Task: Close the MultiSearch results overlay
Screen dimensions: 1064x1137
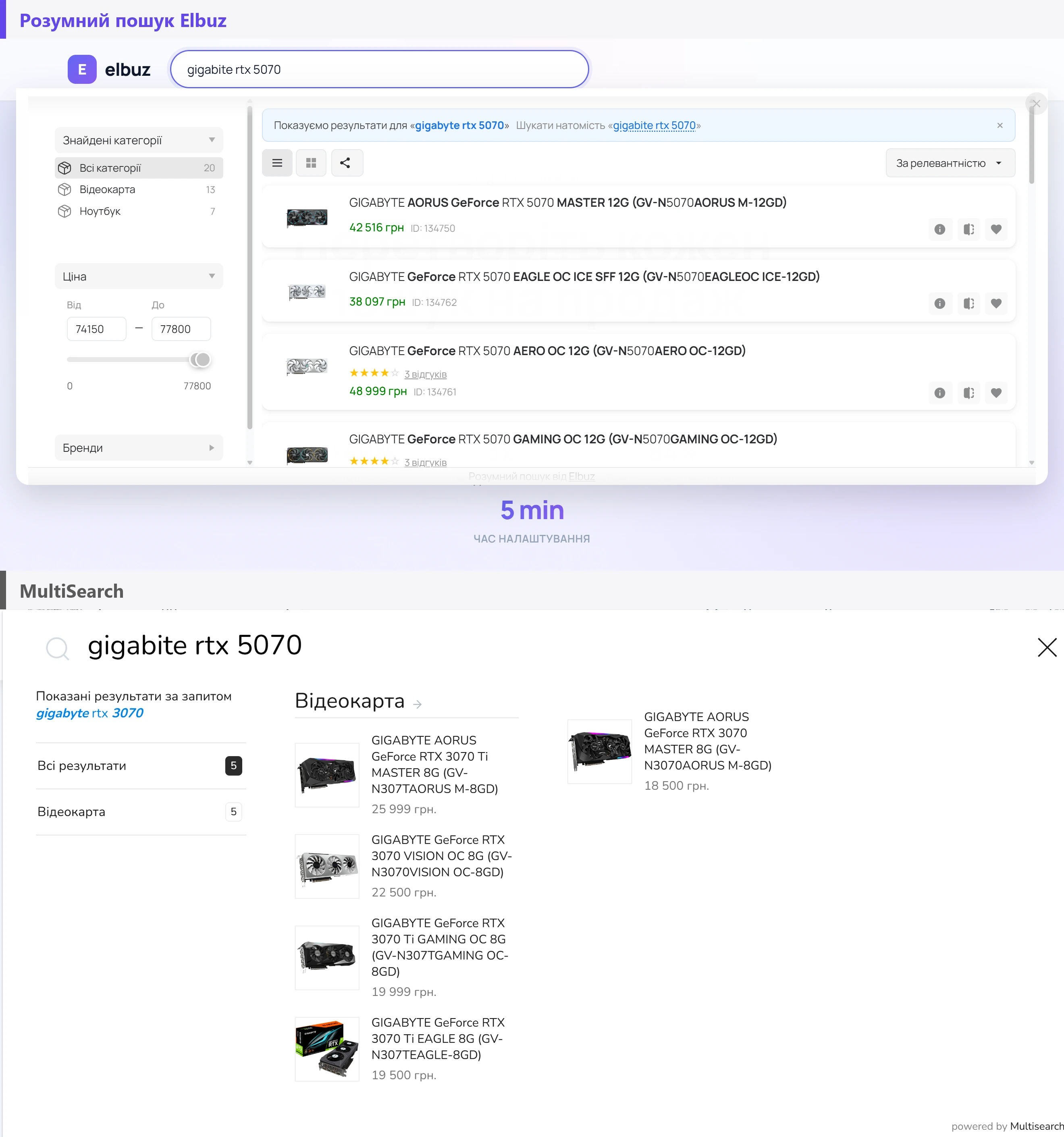Action: [1047, 647]
